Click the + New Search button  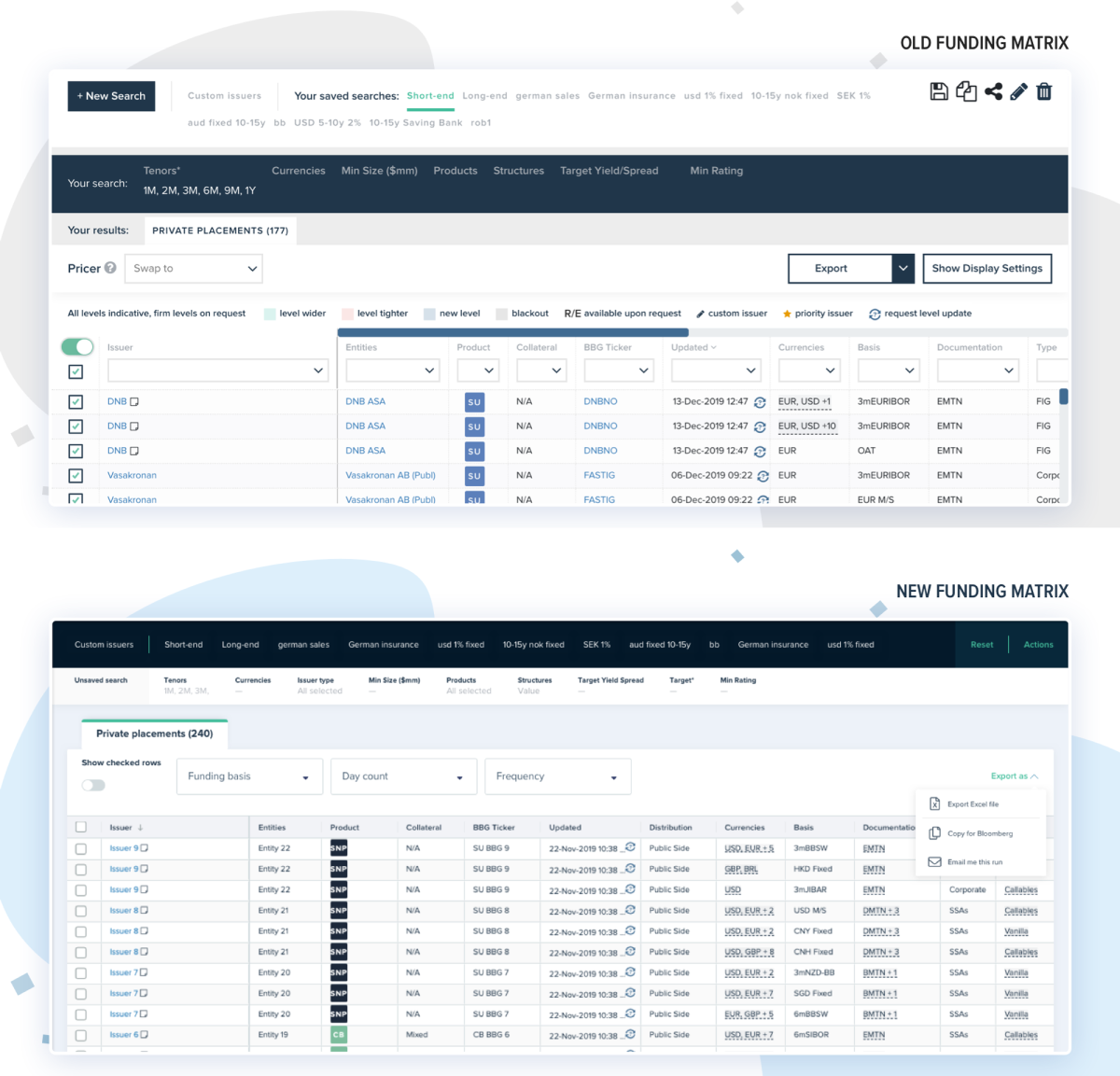tap(111, 96)
